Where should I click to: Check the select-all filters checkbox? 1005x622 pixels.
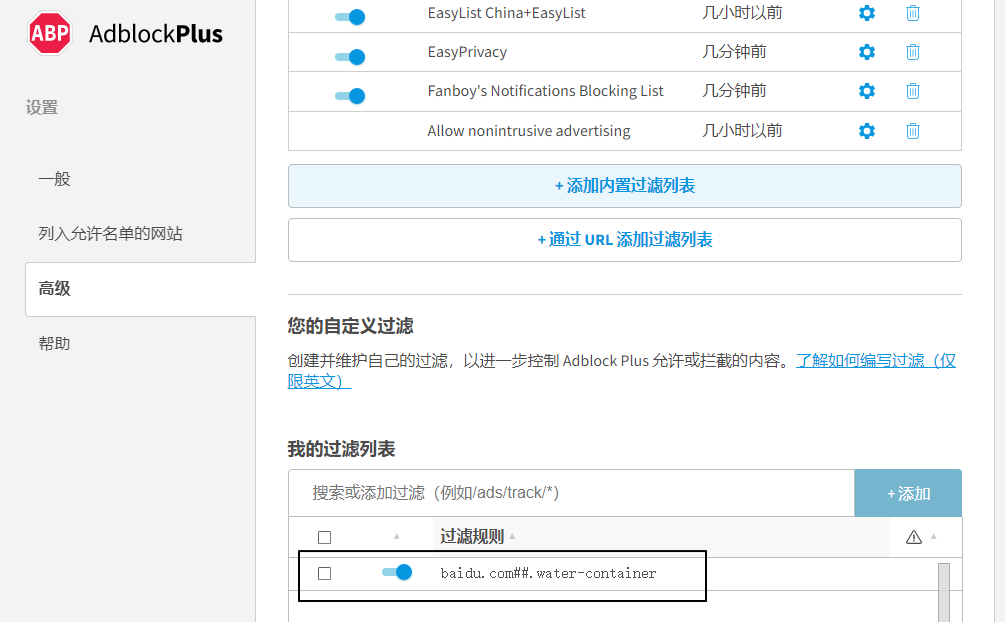pyautogui.click(x=324, y=537)
